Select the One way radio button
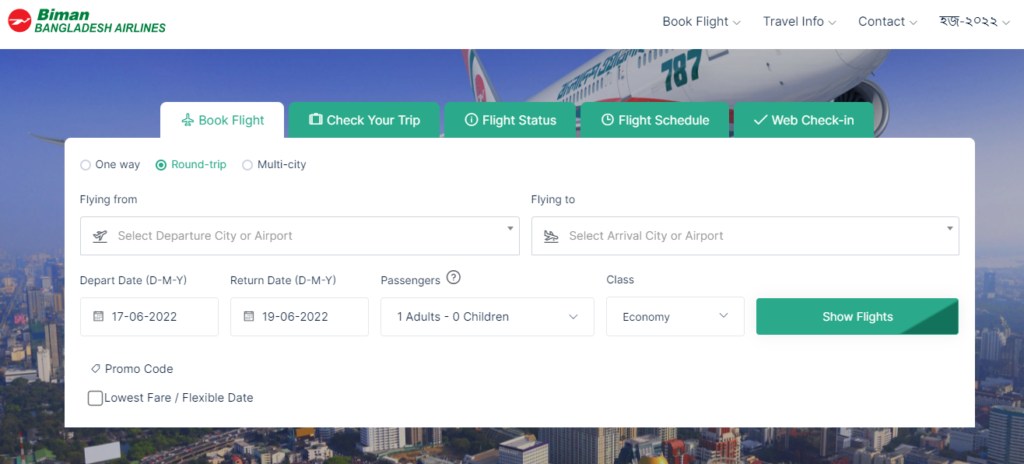Screen dimensions: 1024x464 (x=86, y=165)
